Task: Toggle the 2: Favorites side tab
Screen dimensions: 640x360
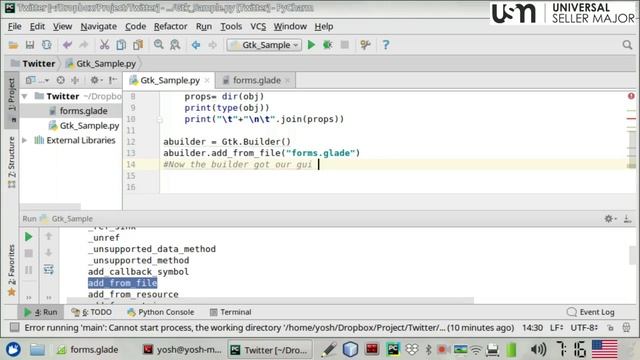Action: (11, 270)
